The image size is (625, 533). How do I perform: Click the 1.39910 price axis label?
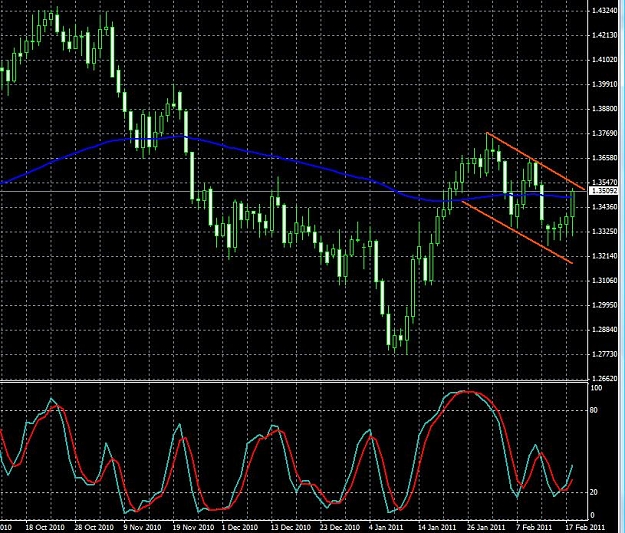[605, 84]
